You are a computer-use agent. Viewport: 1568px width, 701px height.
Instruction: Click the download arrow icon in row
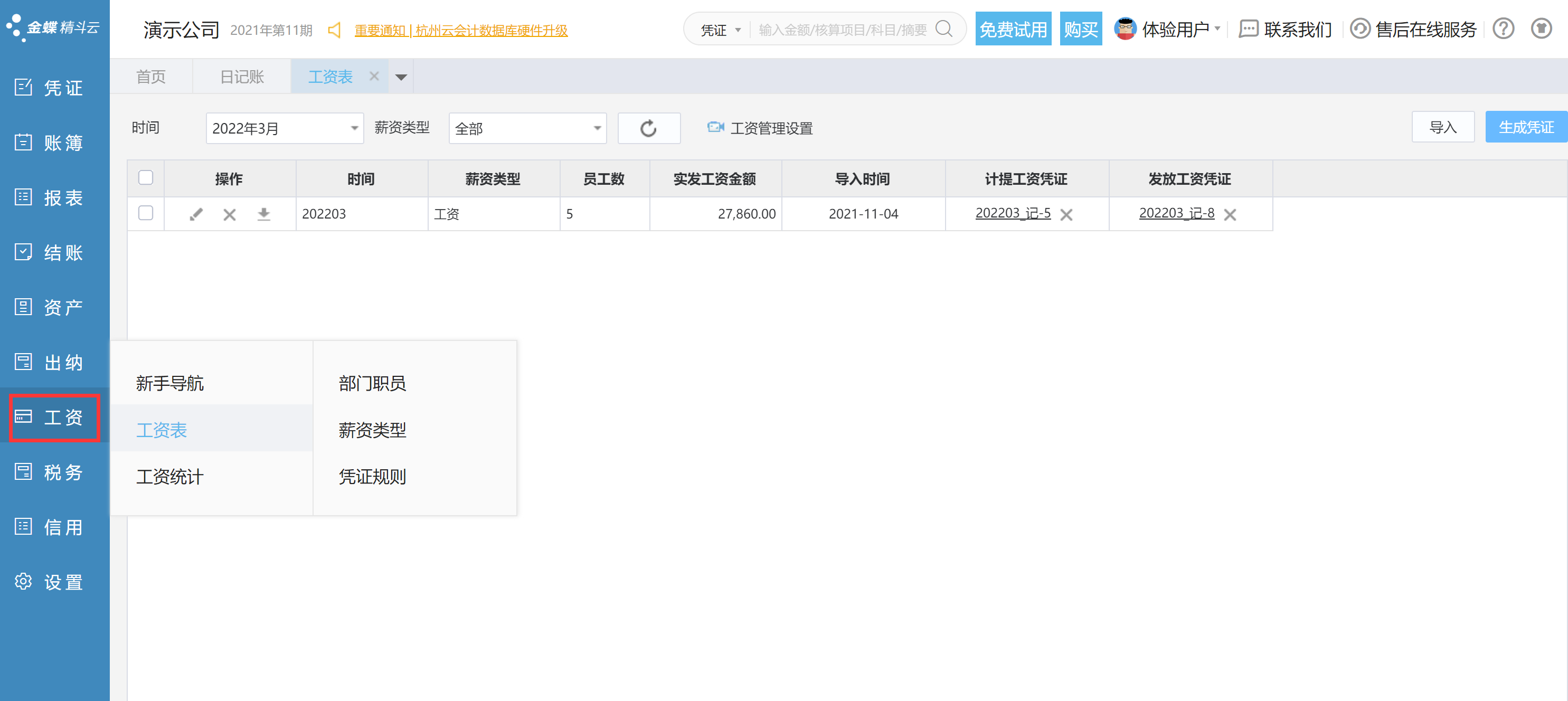(263, 214)
